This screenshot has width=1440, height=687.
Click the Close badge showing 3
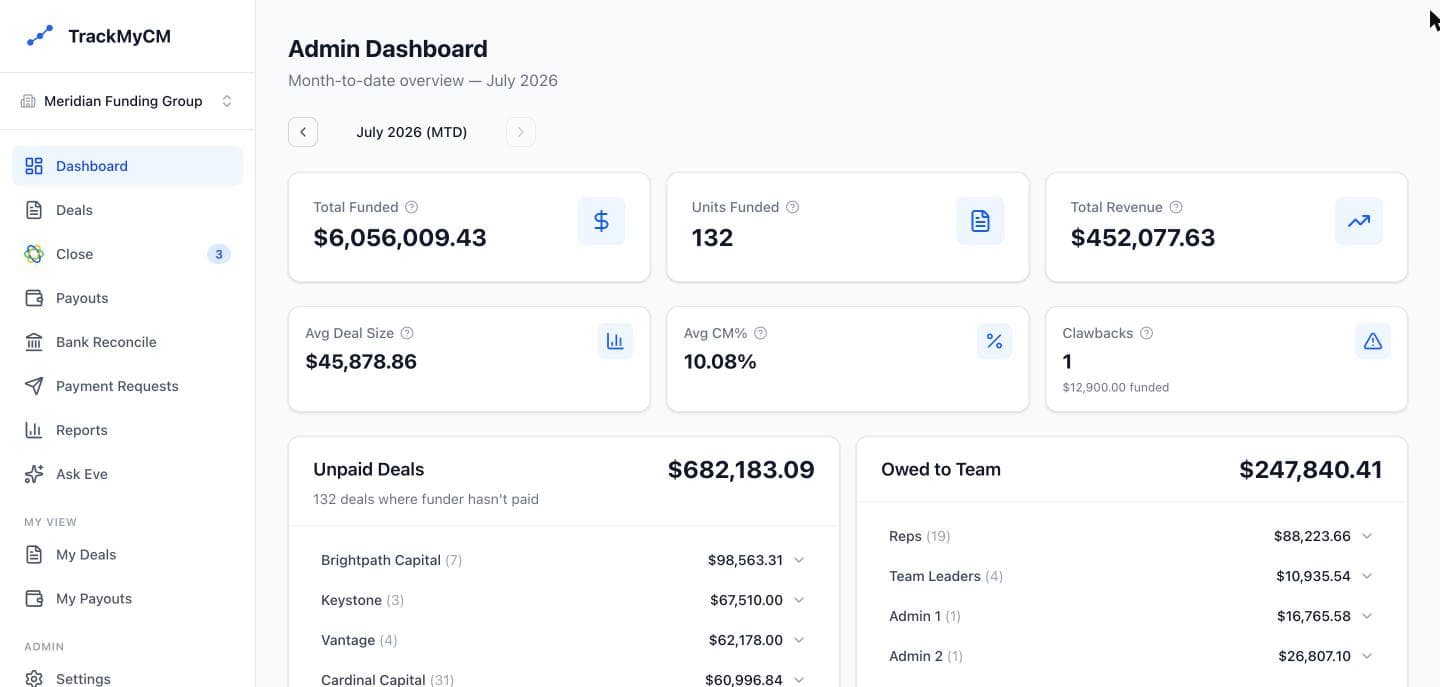[x=219, y=254]
